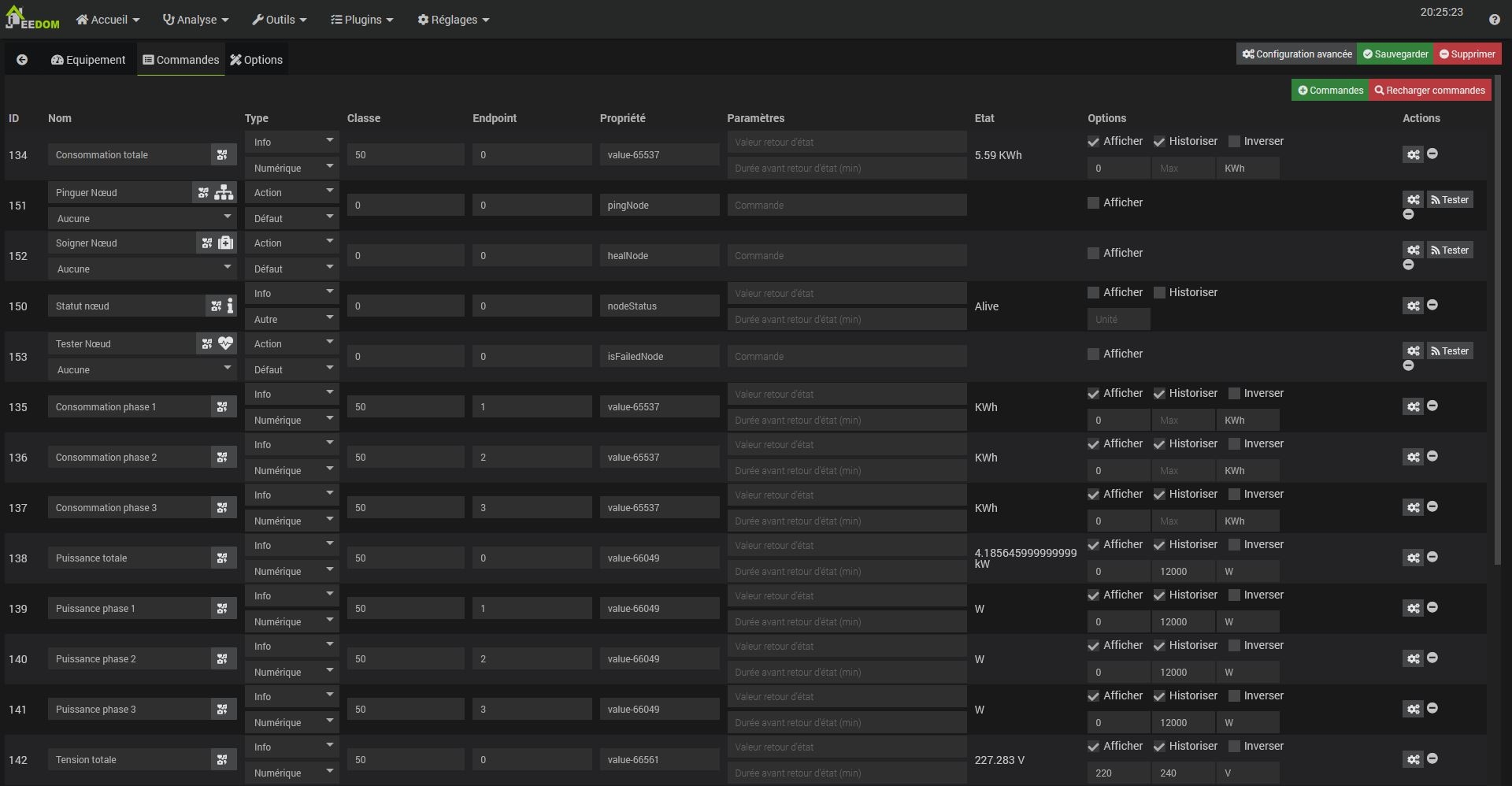This screenshot has height=786, width=1512.
Task: Toggle Historiser for Puissance totale
Action: [x=1159, y=545]
